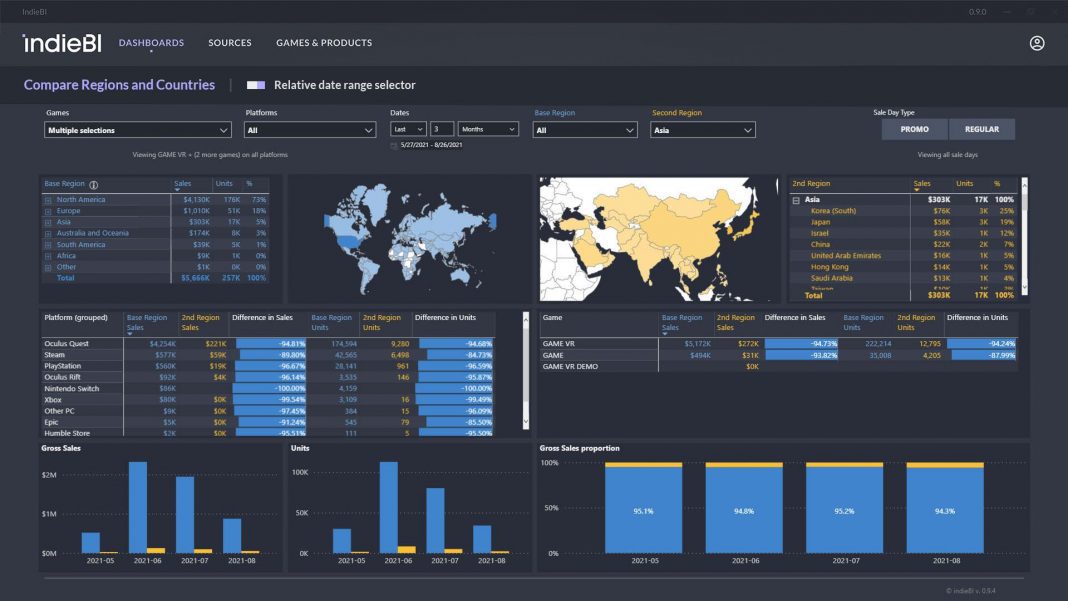Image resolution: width=1068 pixels, height=601 pixels.
Task: Click the 2nd Region table vertical scrollbar
Action: (x=1024, y=236)
